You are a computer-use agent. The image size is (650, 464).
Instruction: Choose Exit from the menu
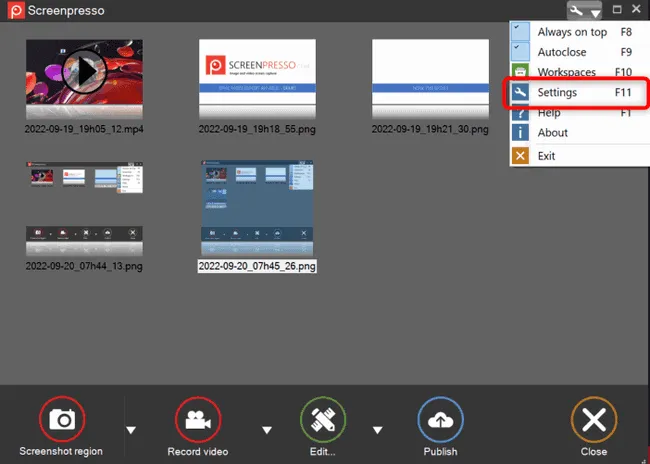click(x=546, y=156)
